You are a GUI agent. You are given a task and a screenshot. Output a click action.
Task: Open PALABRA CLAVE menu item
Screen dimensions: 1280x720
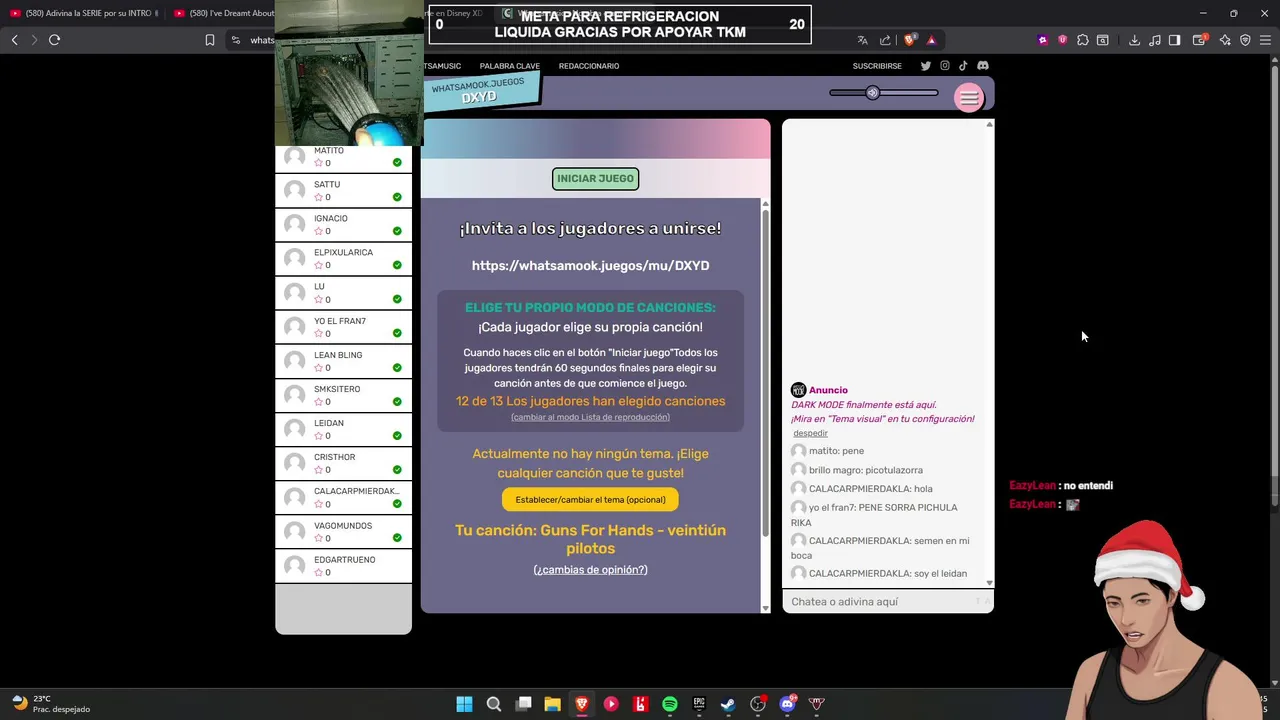click(509, 66)
